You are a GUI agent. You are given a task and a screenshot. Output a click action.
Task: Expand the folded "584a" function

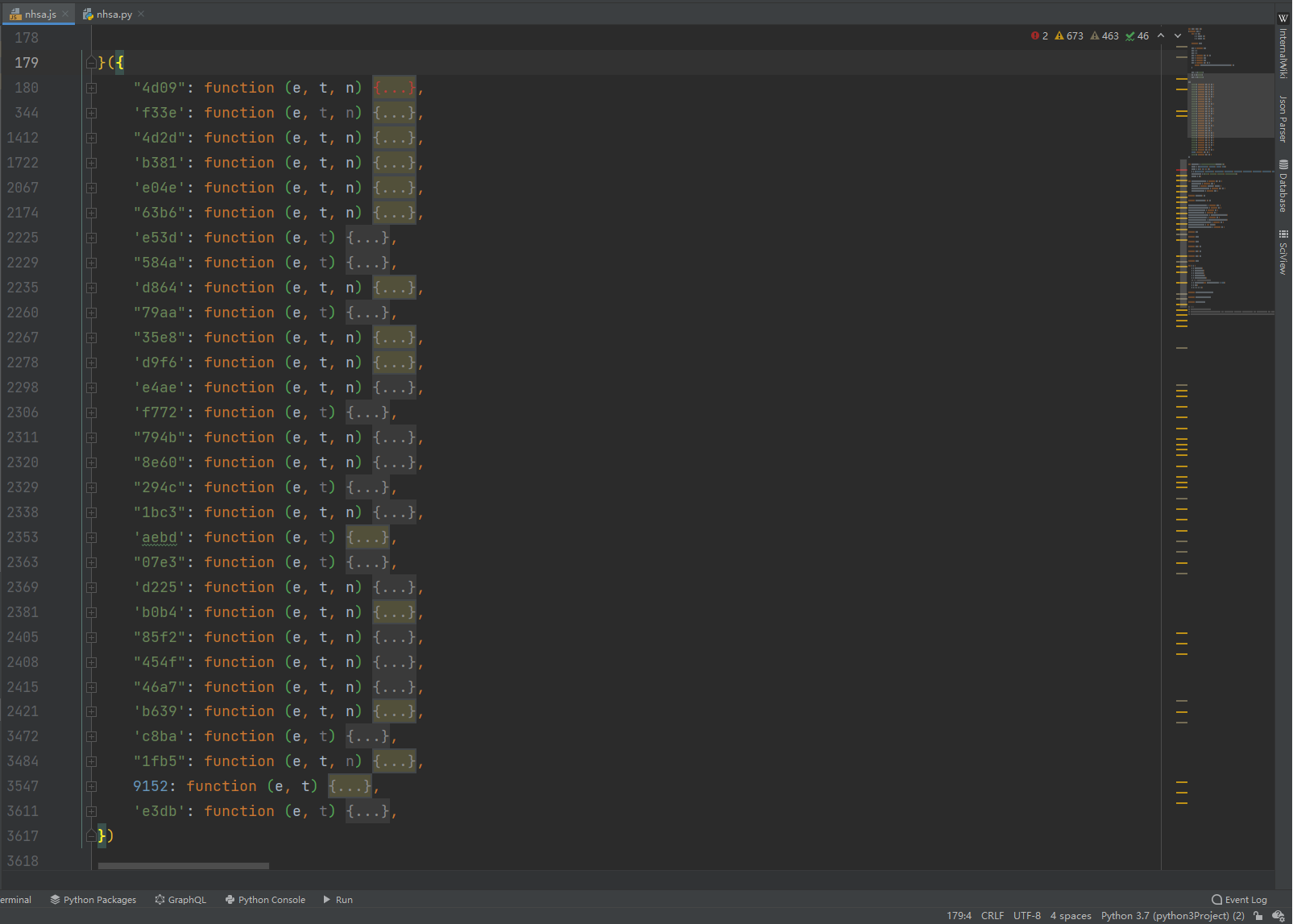tap(91, 263)
